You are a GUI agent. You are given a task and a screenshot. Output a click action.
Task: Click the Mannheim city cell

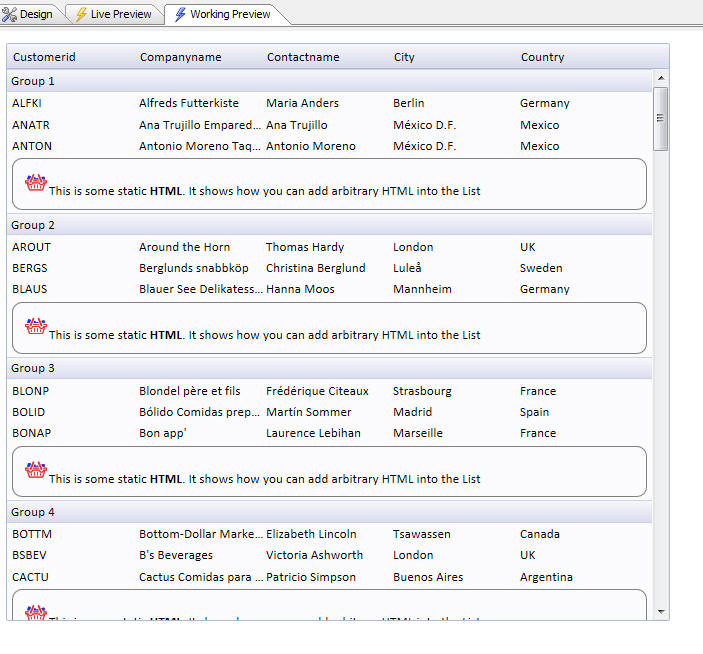[422, 289]
